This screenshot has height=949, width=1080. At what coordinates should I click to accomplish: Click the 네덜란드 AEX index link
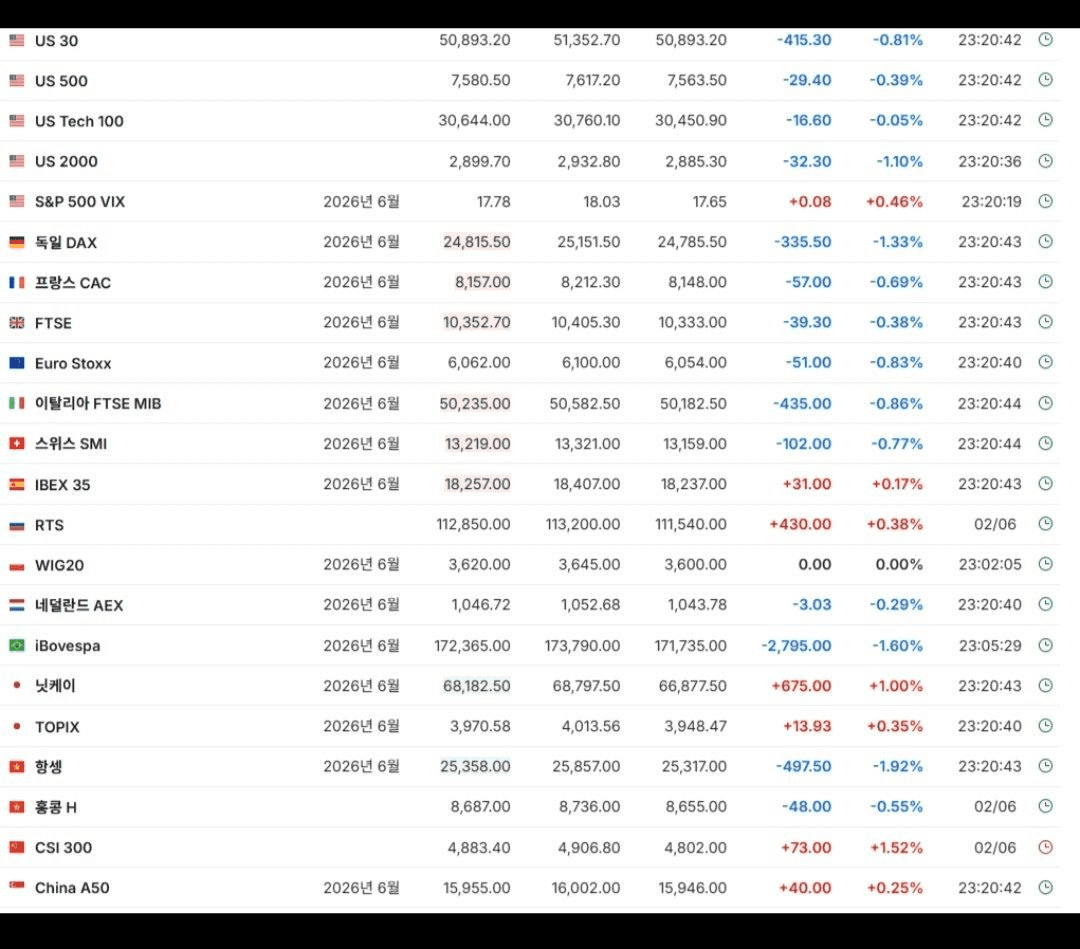tap(79, 605)
